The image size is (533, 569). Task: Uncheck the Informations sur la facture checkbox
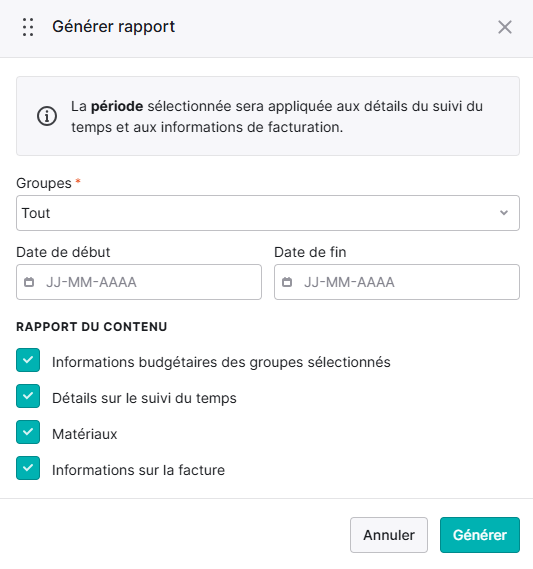point(28,468)
